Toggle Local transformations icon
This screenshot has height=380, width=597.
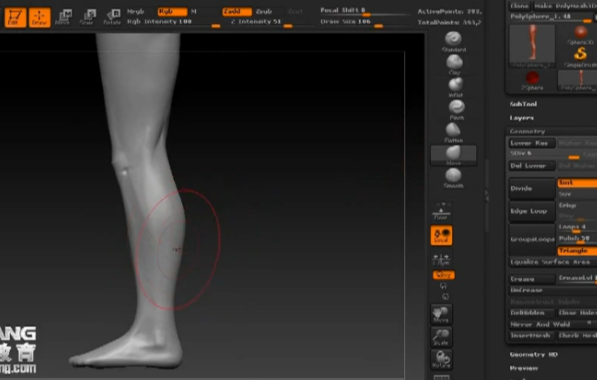(441, 235)
